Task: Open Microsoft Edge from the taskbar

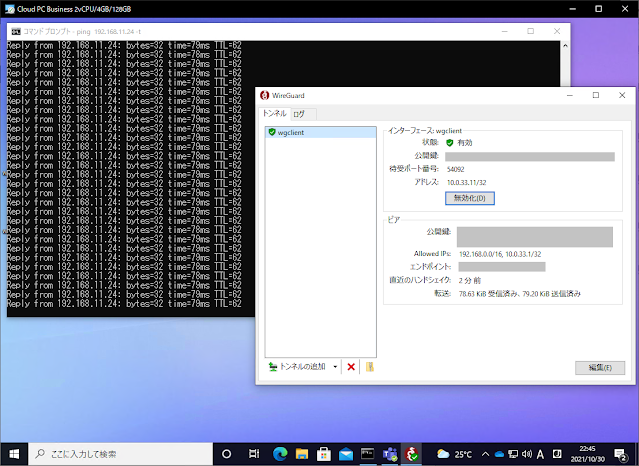Action: [x=280, y=454]
